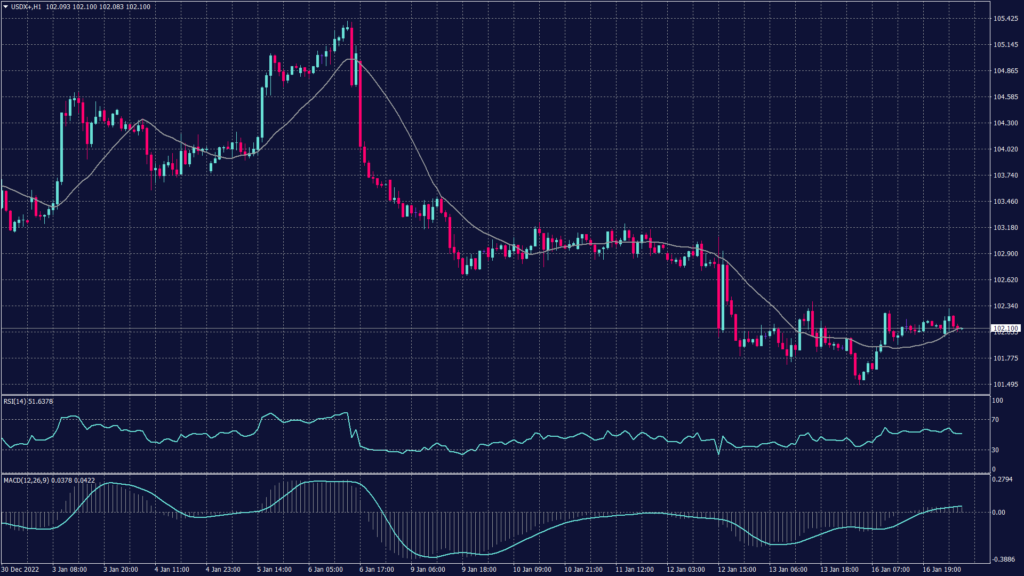Screen dimensions: 1024x576
Task: Click the 105.425 price scale label
Action: tap(1006, 19)
